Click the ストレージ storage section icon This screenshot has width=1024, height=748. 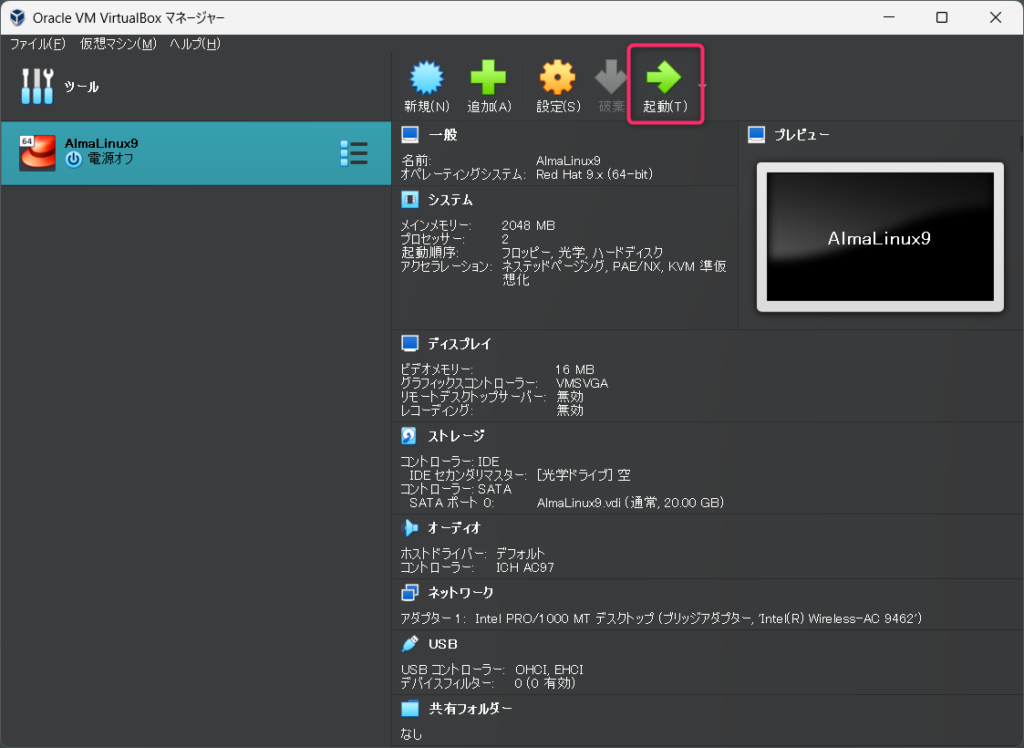(409, 436)
